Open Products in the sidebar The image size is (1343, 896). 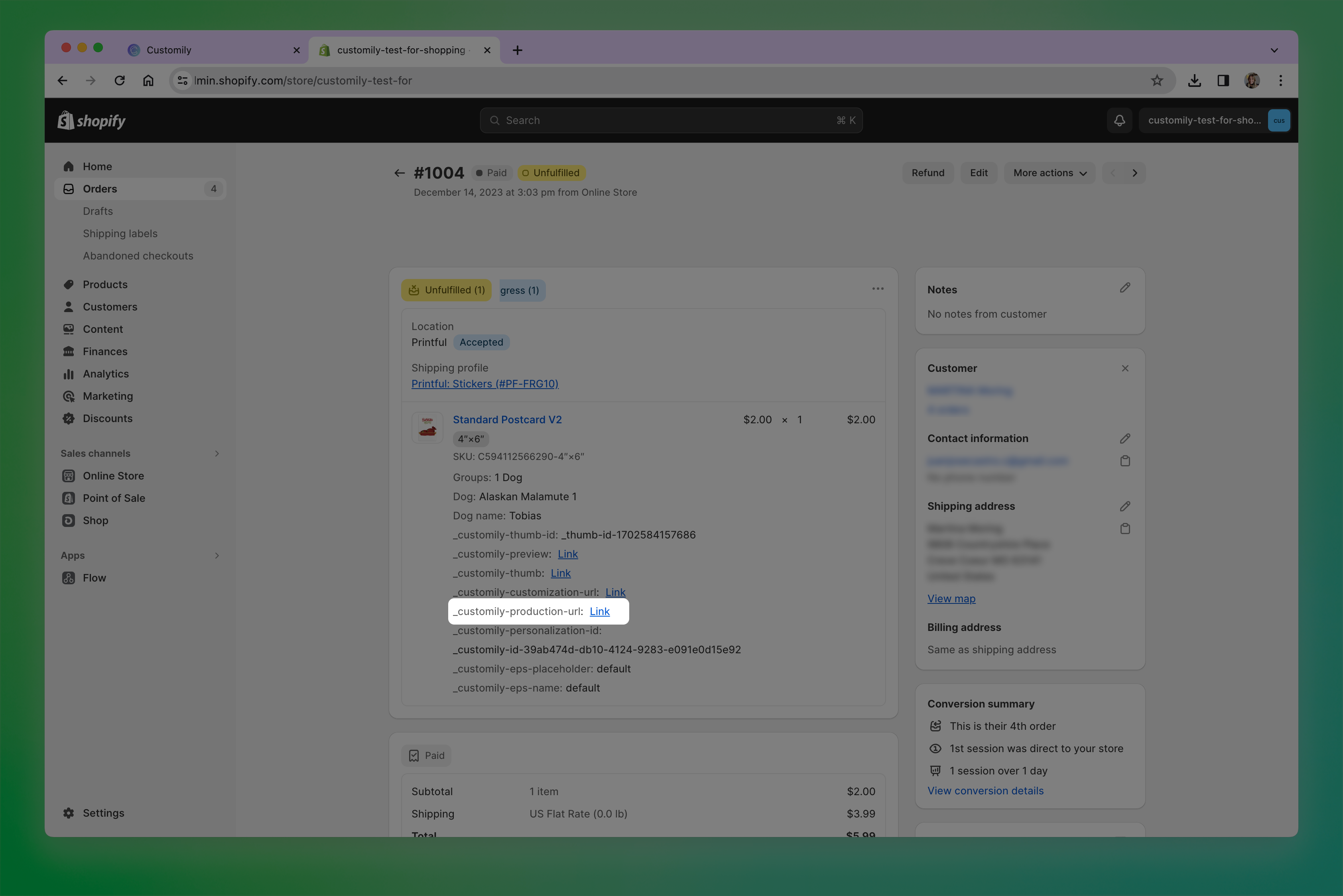coord(105,285)
